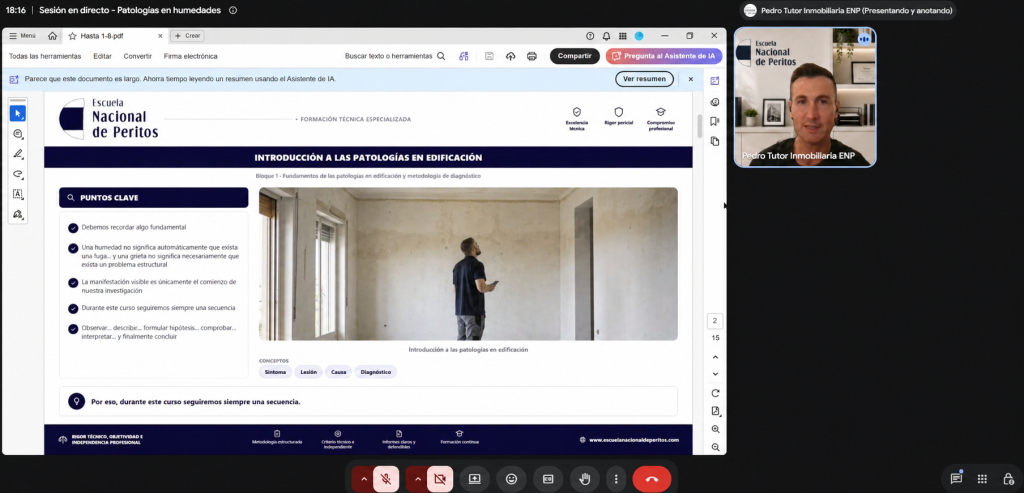Zoom out of the PDF page
Screen dimensions: 1024x493
pos(715,447)
